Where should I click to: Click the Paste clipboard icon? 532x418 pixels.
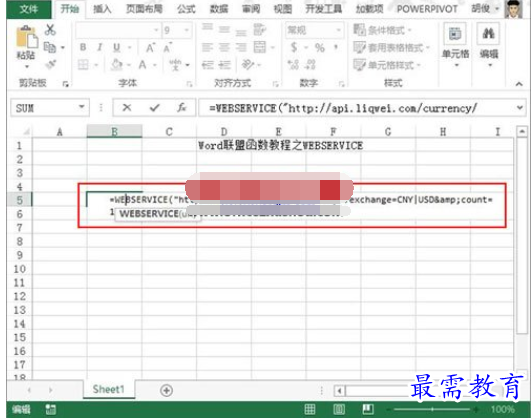(x=26, y=37)
